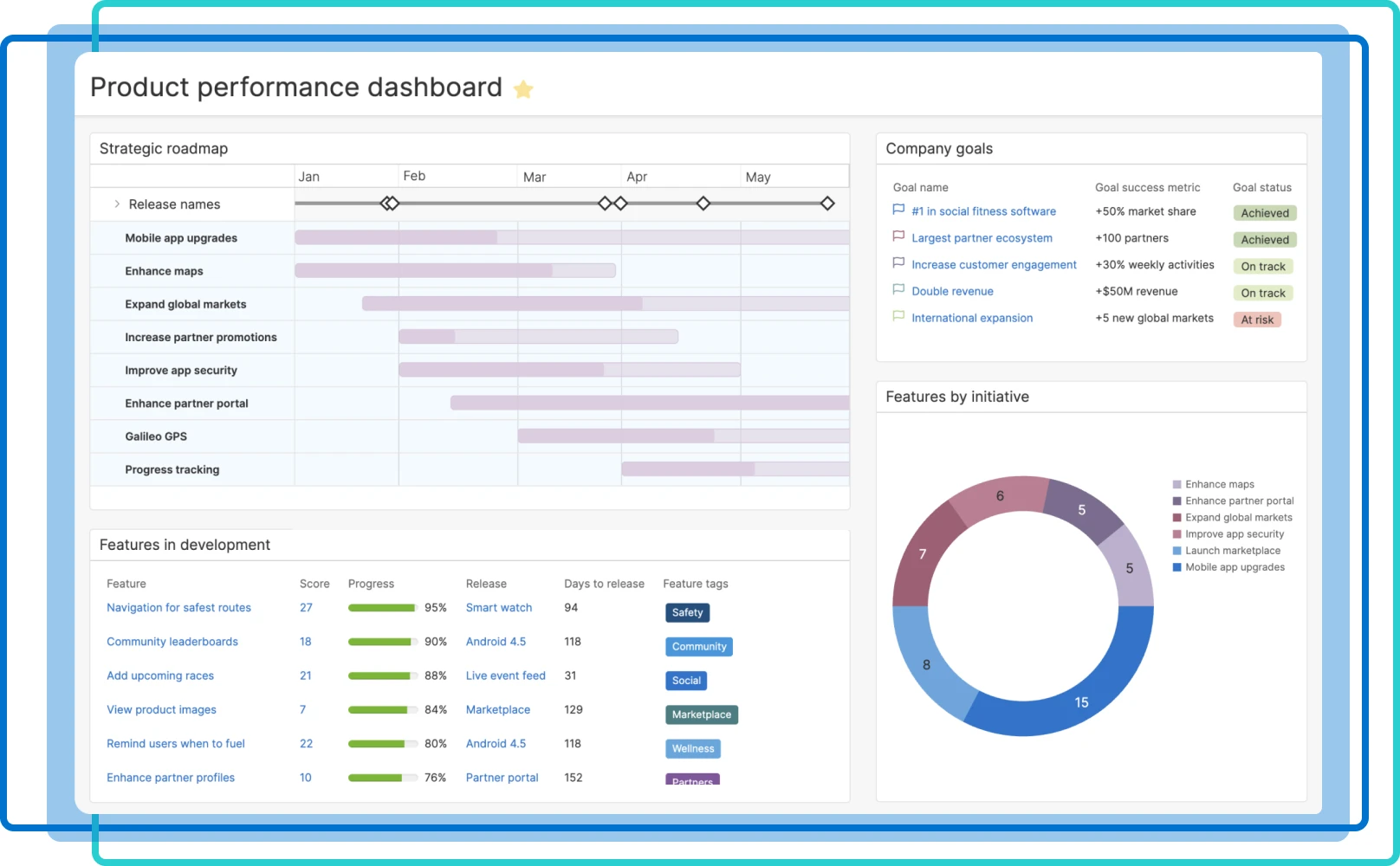Click the pie chart segment labeled 15
1400x866 pixels.
[1080, 702]
